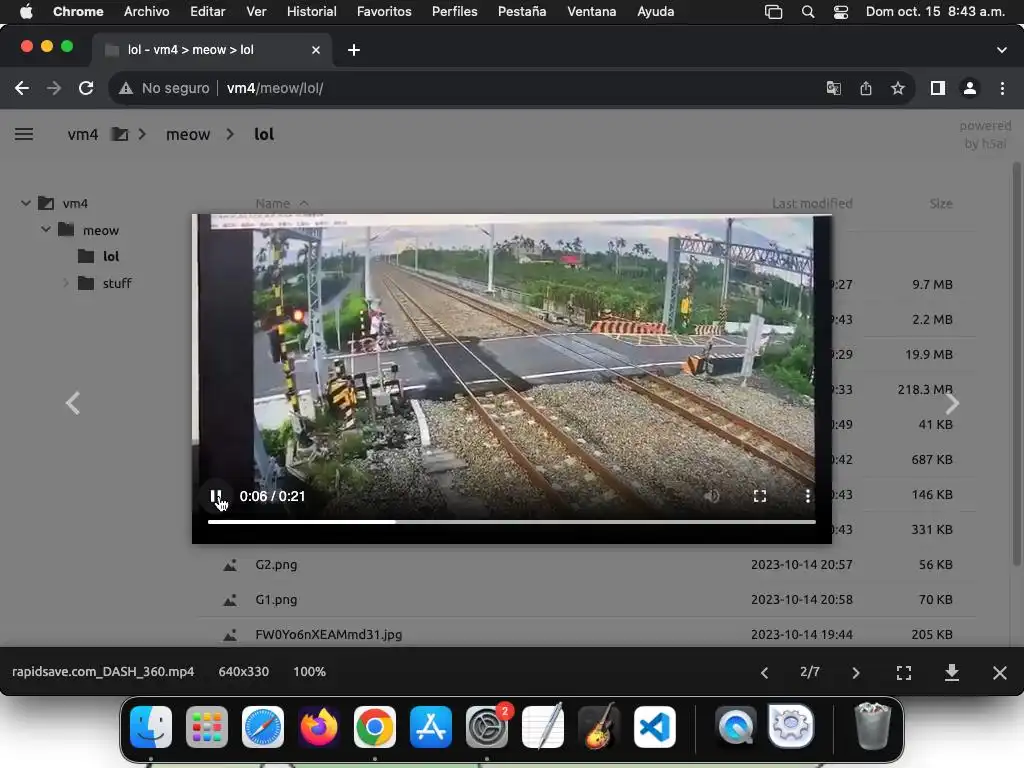1024x768 pixels.
Task: Sort by Name column header
Action: click(x=273, y=204)
